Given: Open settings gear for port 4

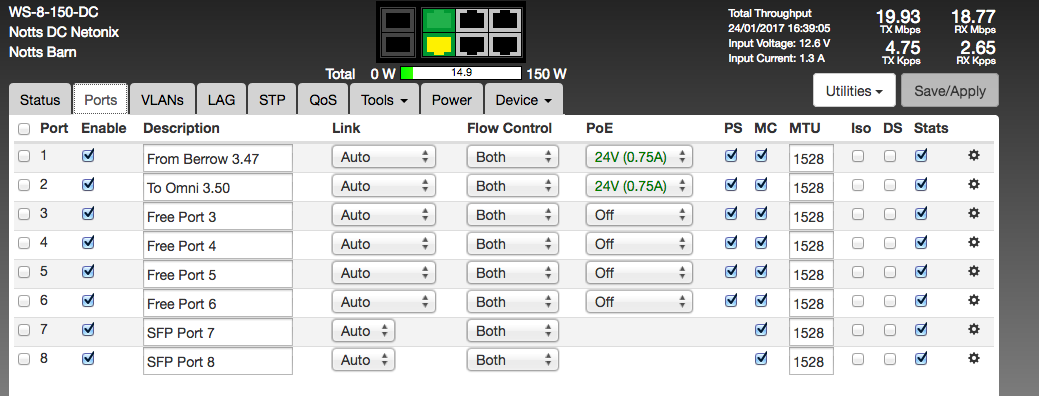Looking at the screenshot, I should [x=973, y=242].
